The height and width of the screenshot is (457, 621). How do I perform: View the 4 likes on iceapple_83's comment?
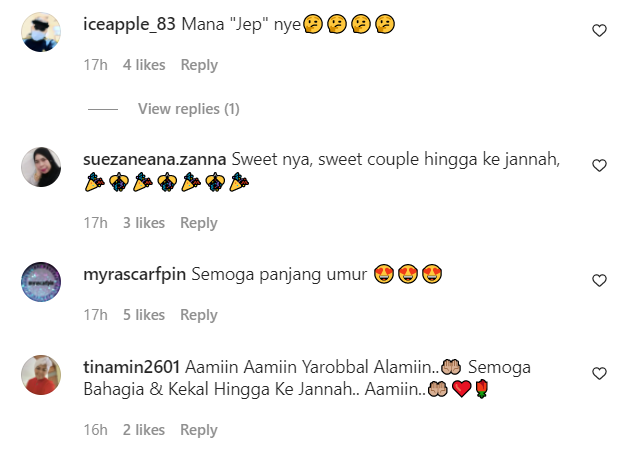[x=144, y=65]
